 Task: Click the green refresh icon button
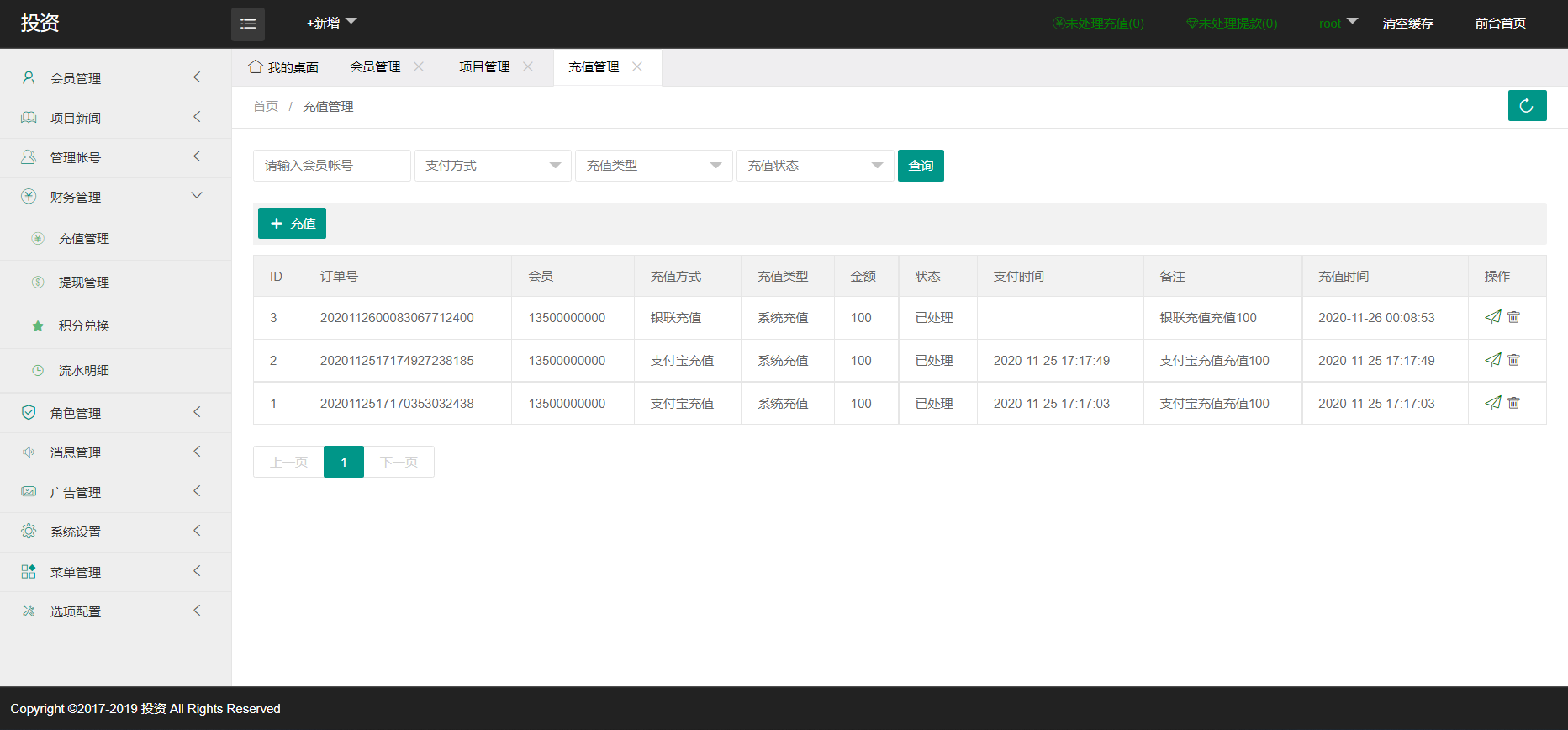point(1527,106)
